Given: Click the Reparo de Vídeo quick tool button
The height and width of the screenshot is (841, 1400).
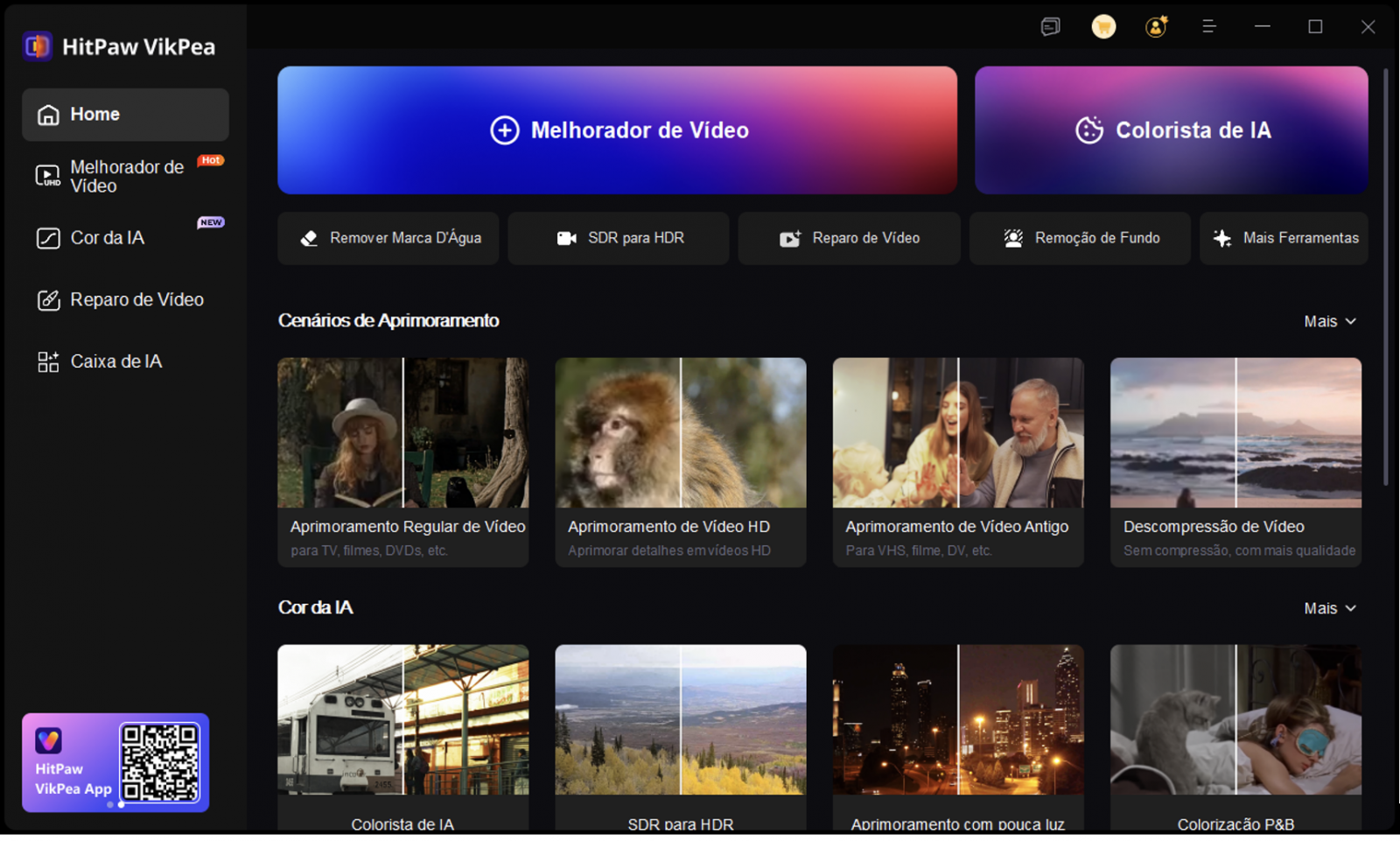Looking at the screenshot, I should [x=849, y=238].
